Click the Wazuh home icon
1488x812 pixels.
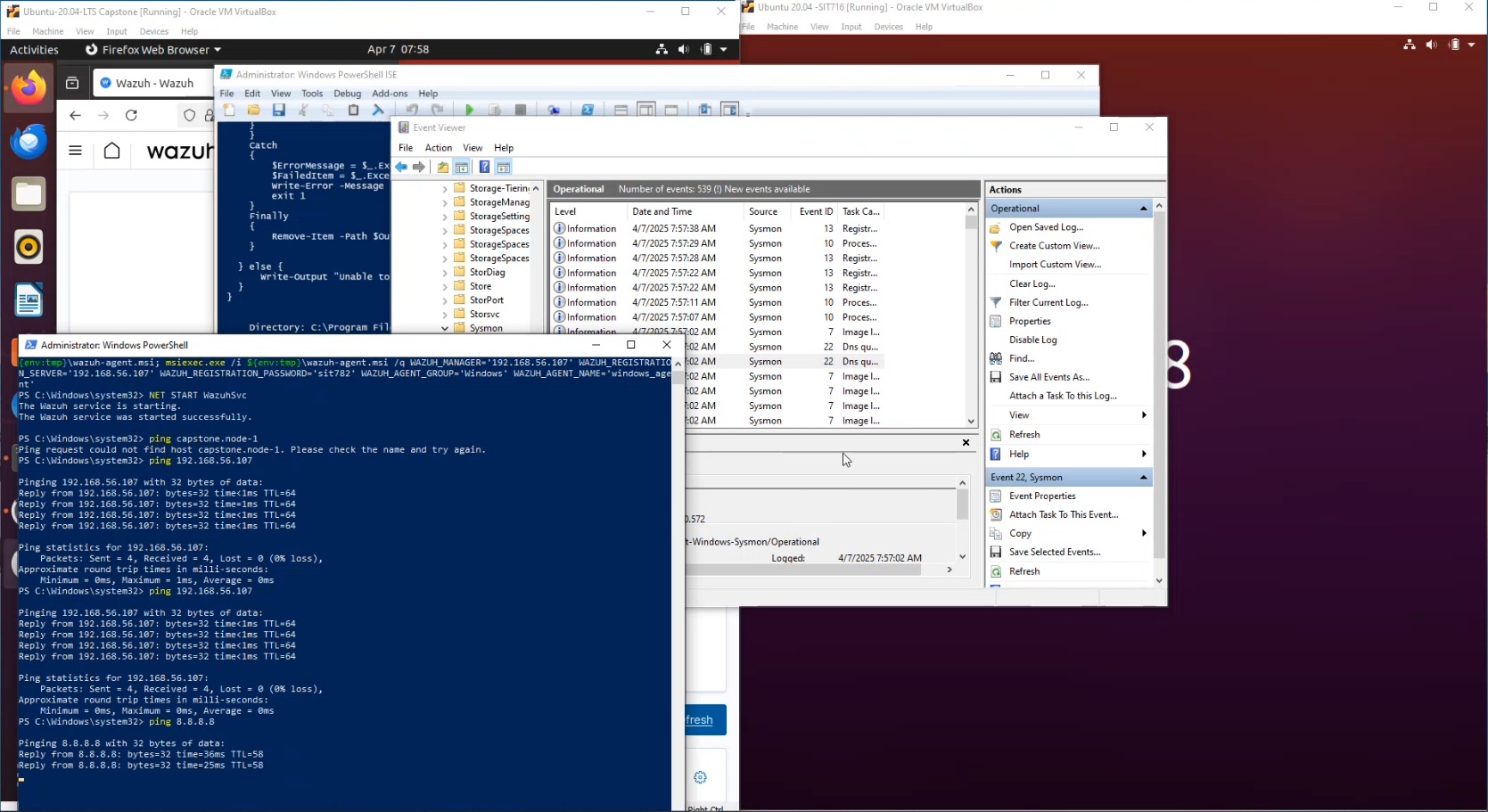tap(111, 151)
